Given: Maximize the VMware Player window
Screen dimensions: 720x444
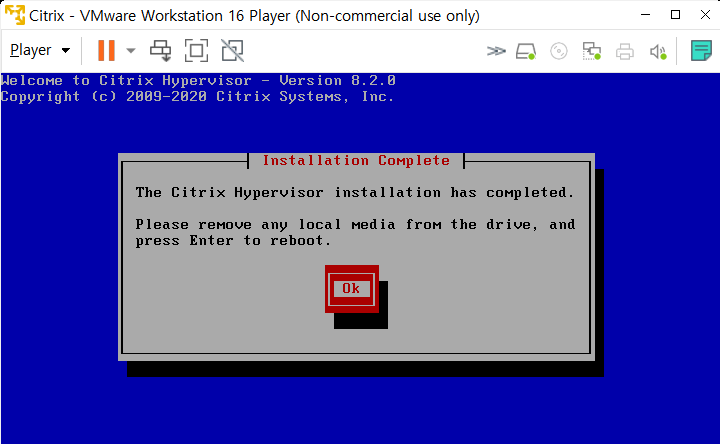Looking at the screenshot, I should click(675, 15).
